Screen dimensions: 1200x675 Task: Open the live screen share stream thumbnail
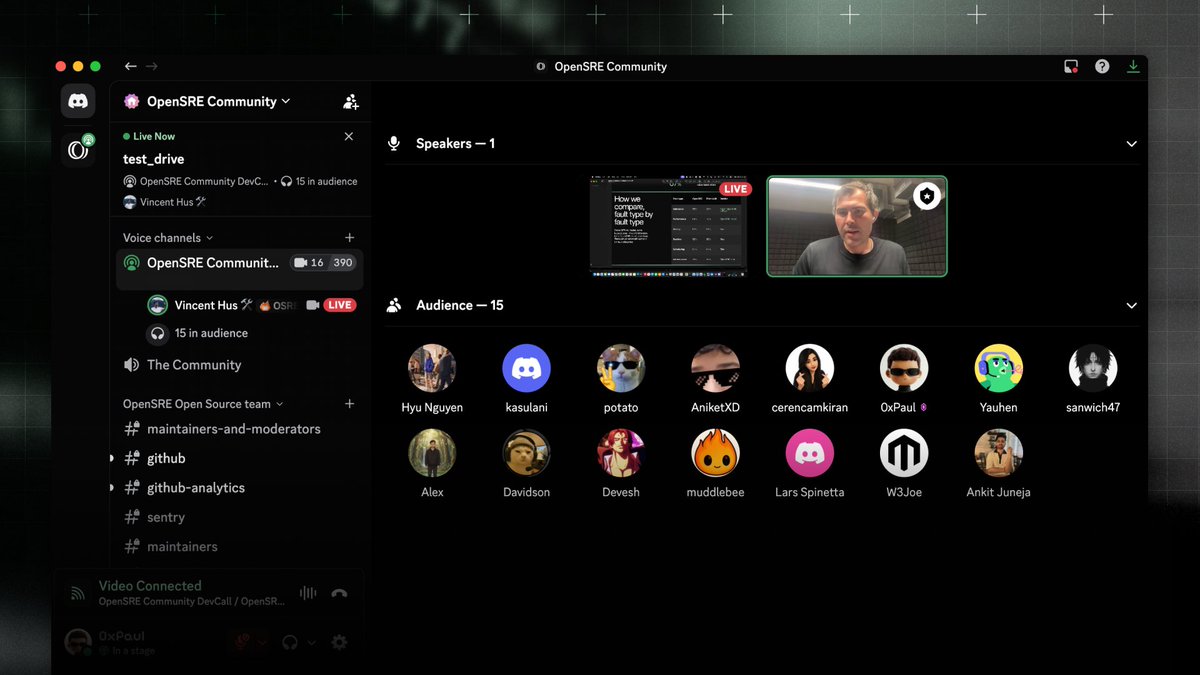point(668,227)
